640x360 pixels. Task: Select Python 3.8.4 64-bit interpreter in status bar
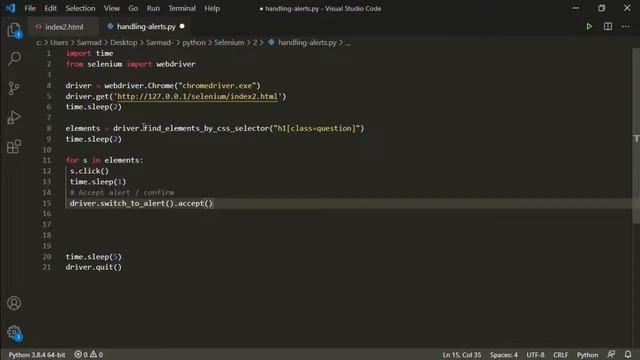[x=37, y=355]
